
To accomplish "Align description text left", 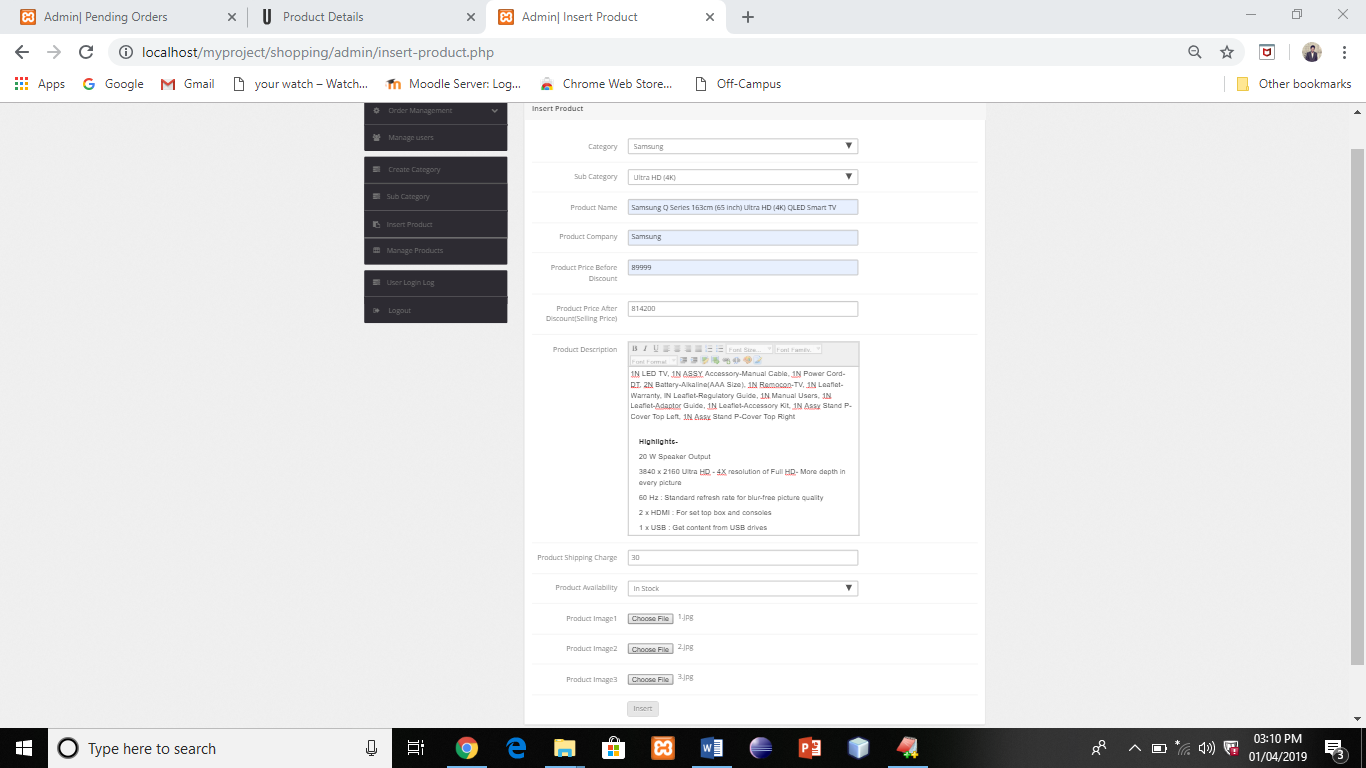I will pyautogui.click(x=667, y=348).
